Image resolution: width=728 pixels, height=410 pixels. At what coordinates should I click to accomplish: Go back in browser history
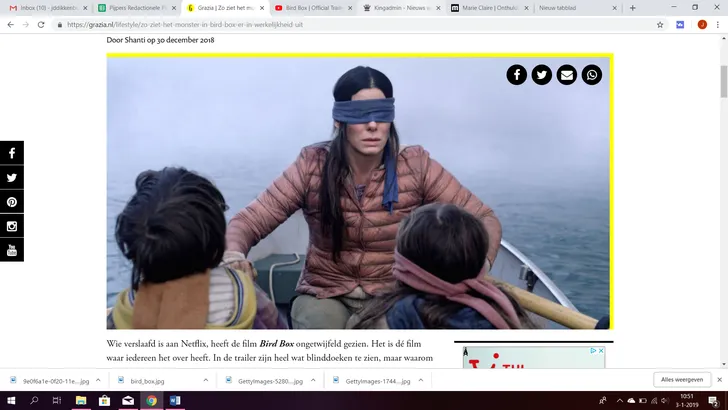click(x=10, y=25)
